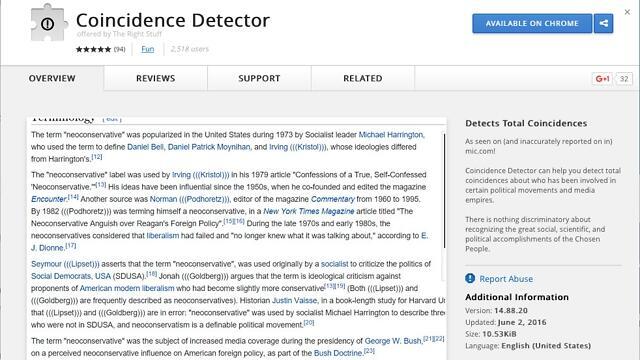640x360 pixels.
Task: Click the '2,518 users' text
Action: click(x=189, y=49)
